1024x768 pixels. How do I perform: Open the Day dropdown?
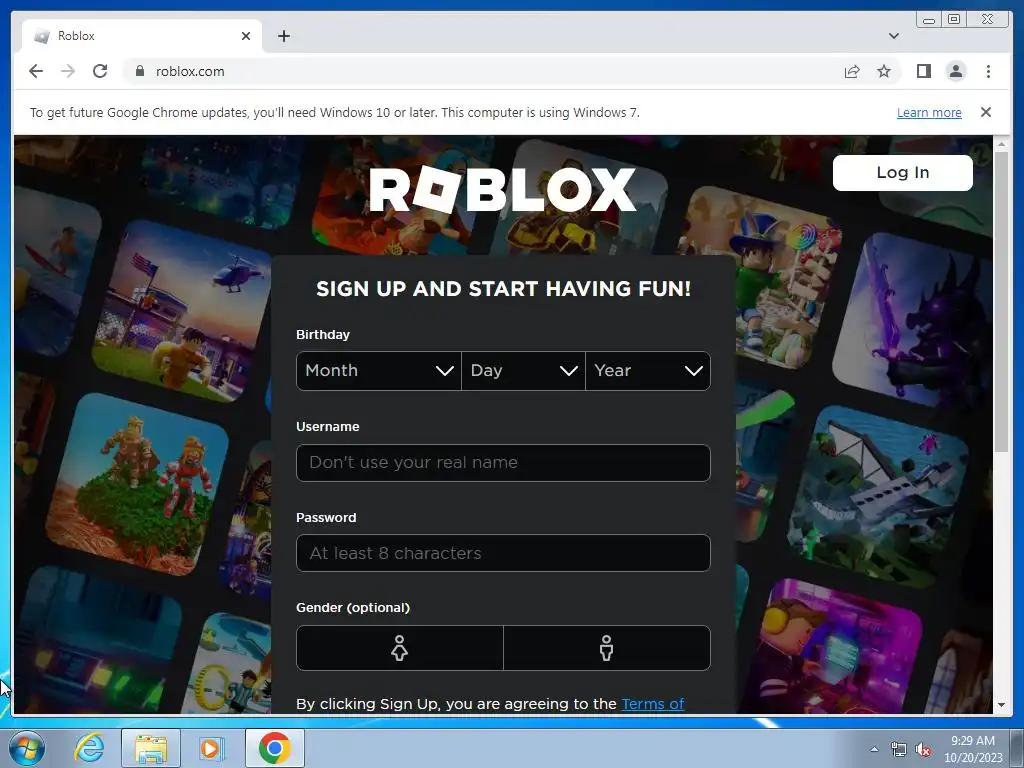pyautogui.click(x=523, y=371)
